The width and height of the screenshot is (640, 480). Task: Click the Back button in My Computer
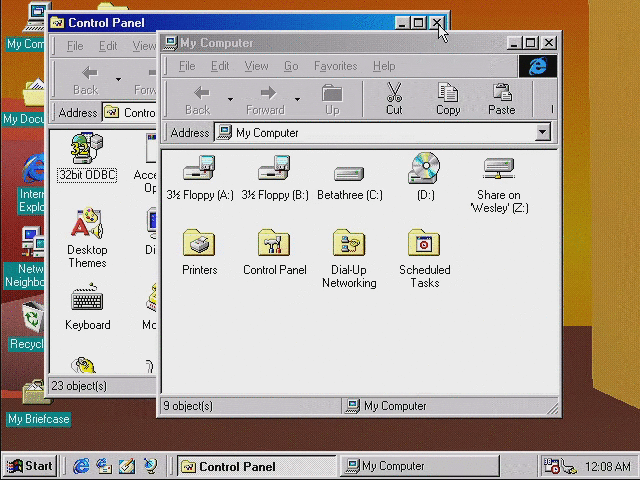pos(198,99)
